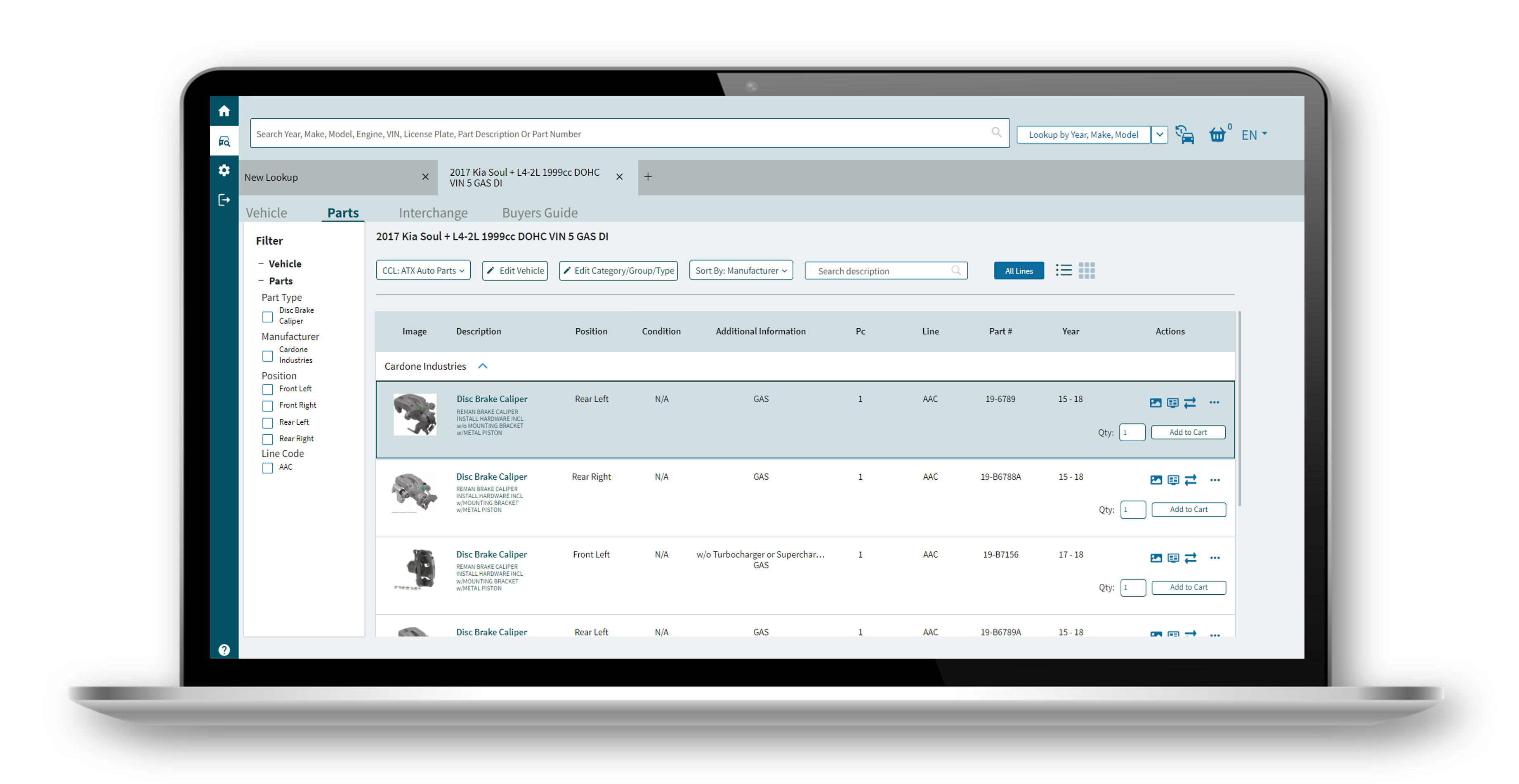Open Settings via the gear icon

tap(224, 170)
